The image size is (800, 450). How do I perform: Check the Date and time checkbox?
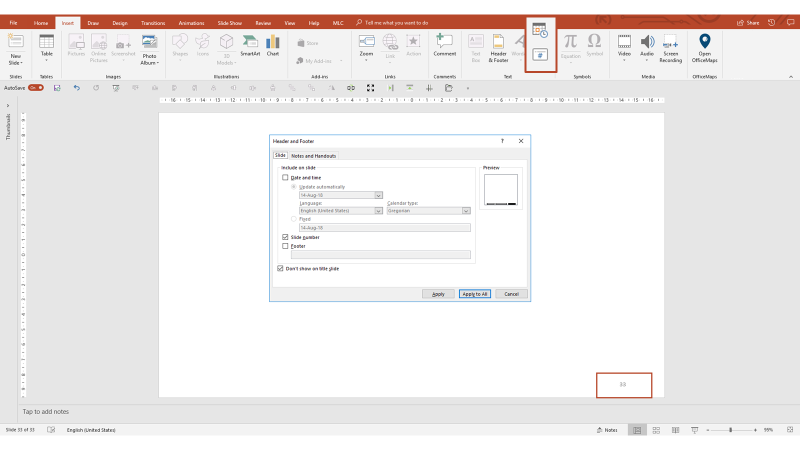point(285,178)
